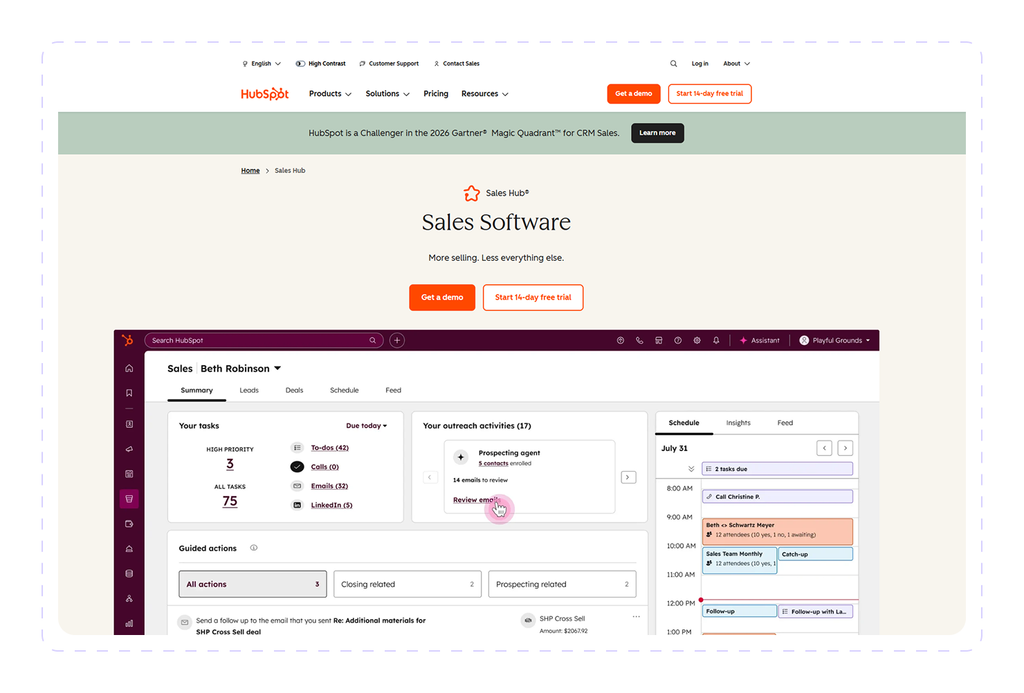Open the Schedule tab next to Deals

click(344, 391)
